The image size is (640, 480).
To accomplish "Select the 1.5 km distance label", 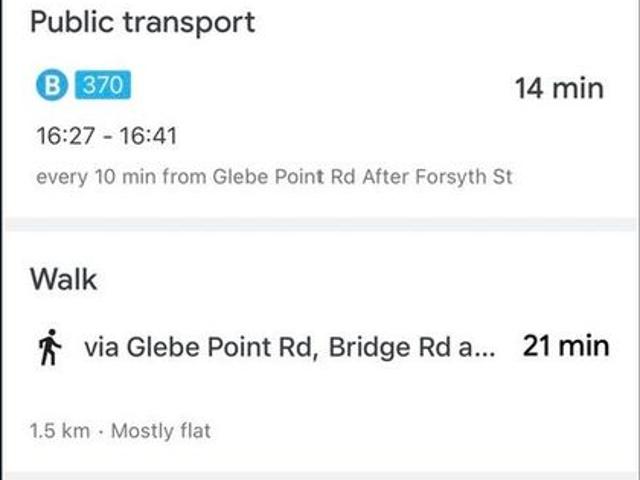I will (x=60, y=432).
